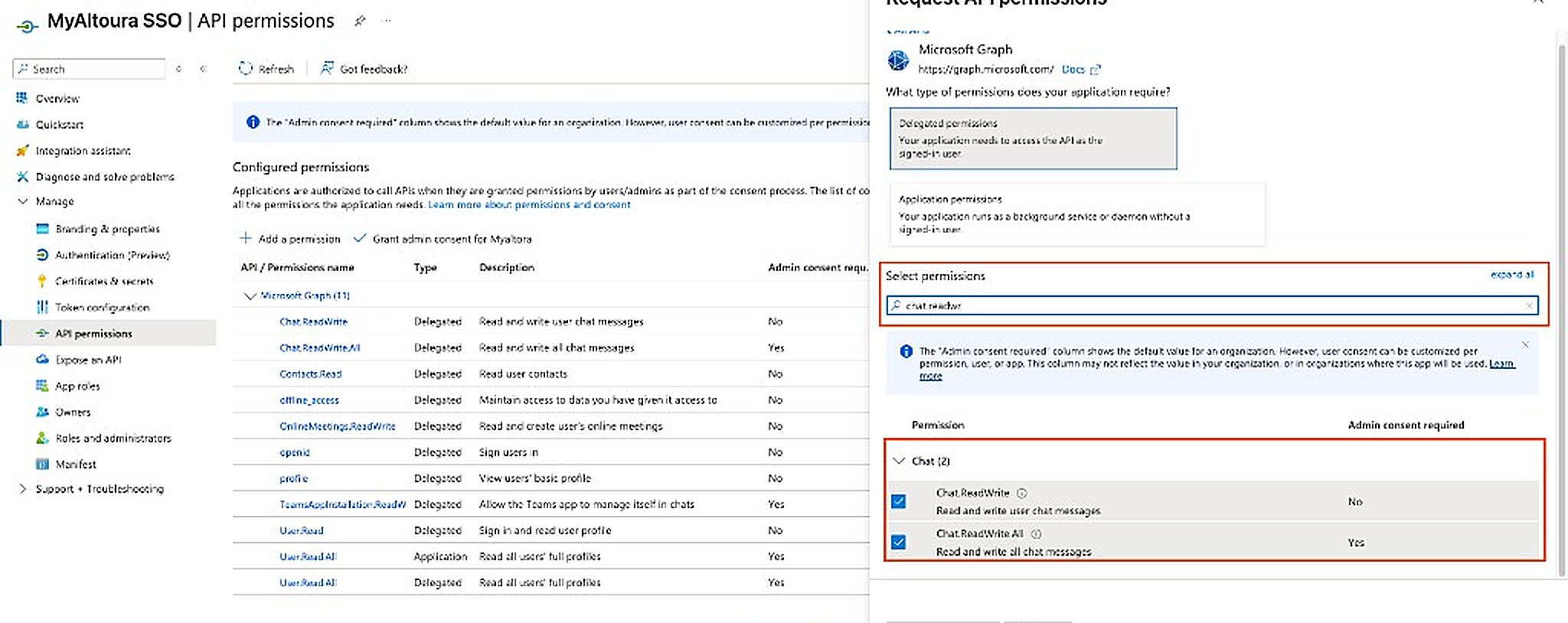Click the expand all link in Select permissions
1568x623 pixels.
click(1512, 274)
